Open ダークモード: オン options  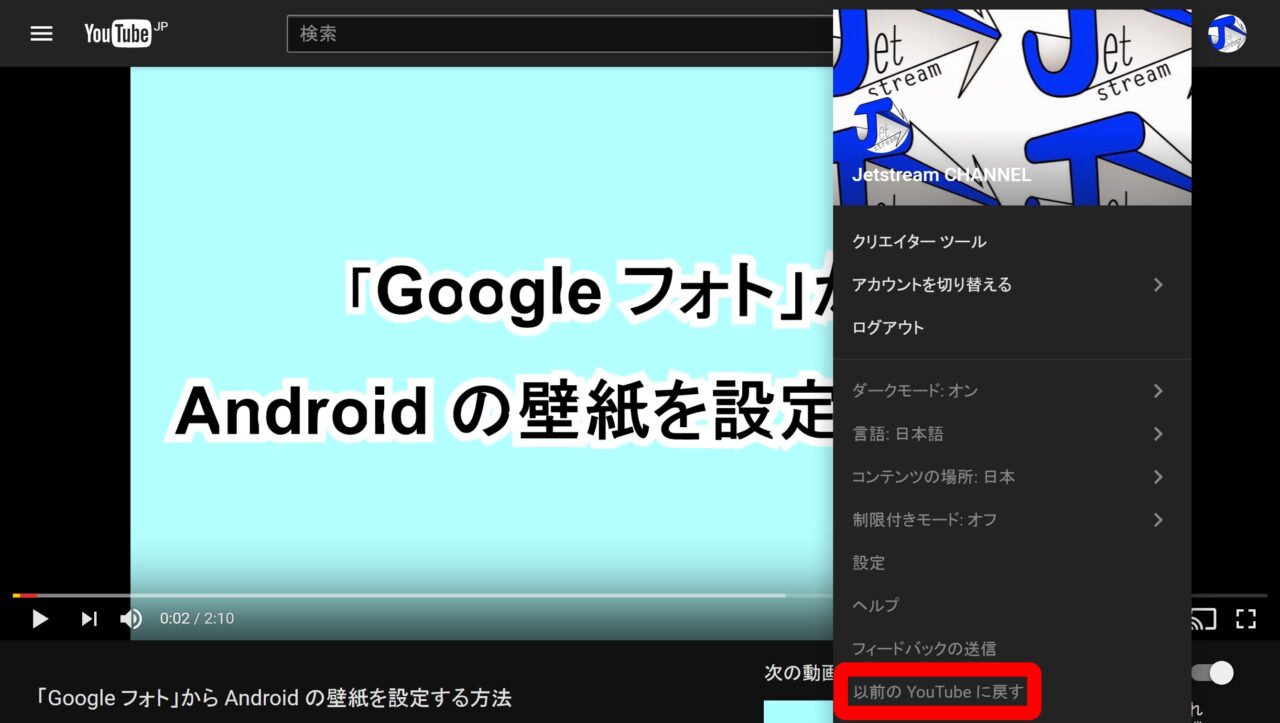pos(1010,391)
